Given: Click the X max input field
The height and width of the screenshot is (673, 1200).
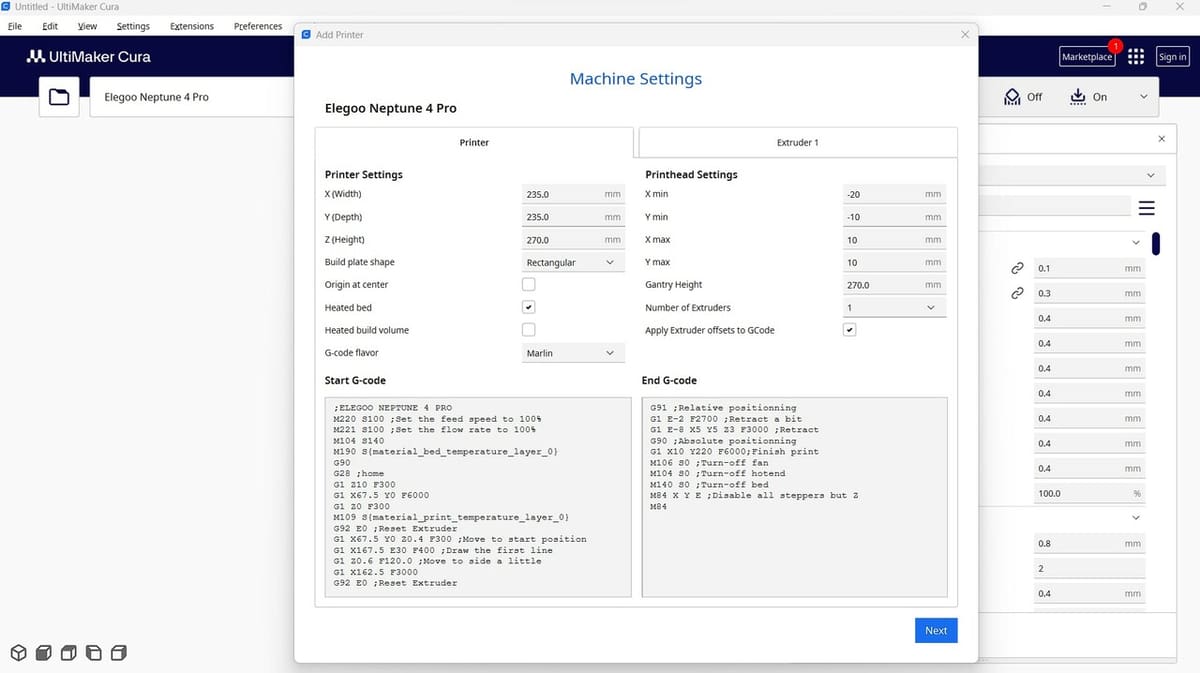Looking at the screenshot, I should tap(893, 240).
